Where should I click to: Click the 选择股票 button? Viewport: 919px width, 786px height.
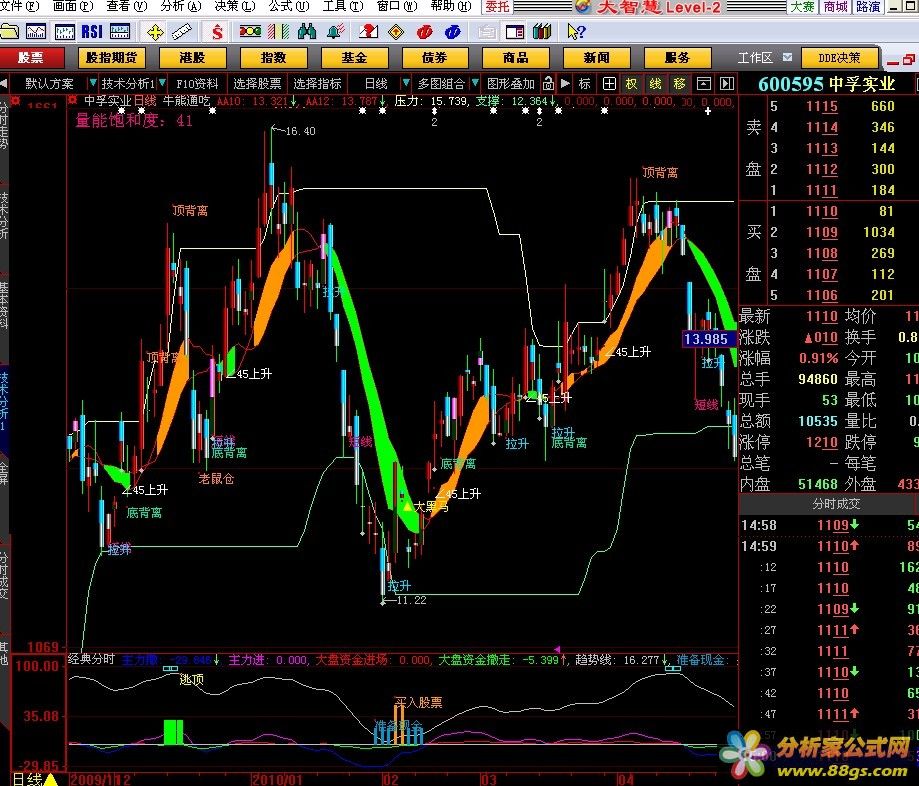pyautogui.click(x=257, y=83)
